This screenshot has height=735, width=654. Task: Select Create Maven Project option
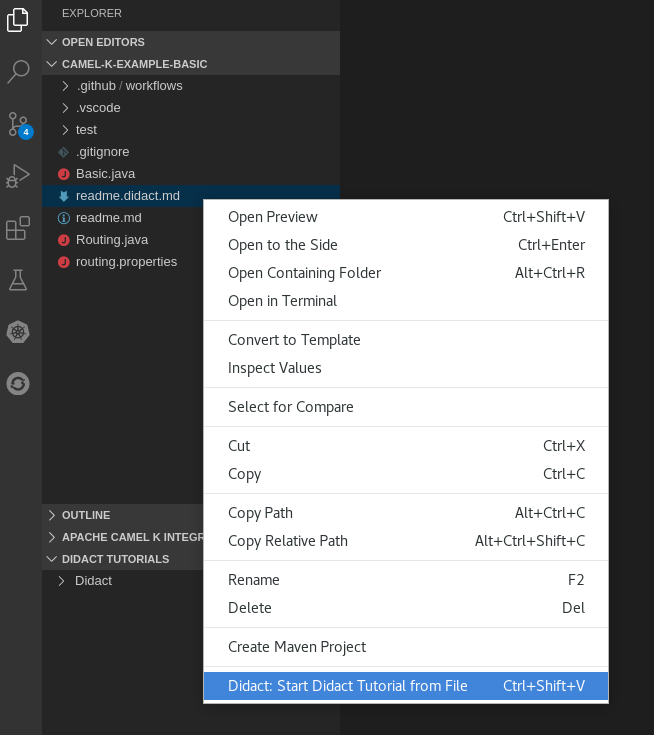(297, 647)
